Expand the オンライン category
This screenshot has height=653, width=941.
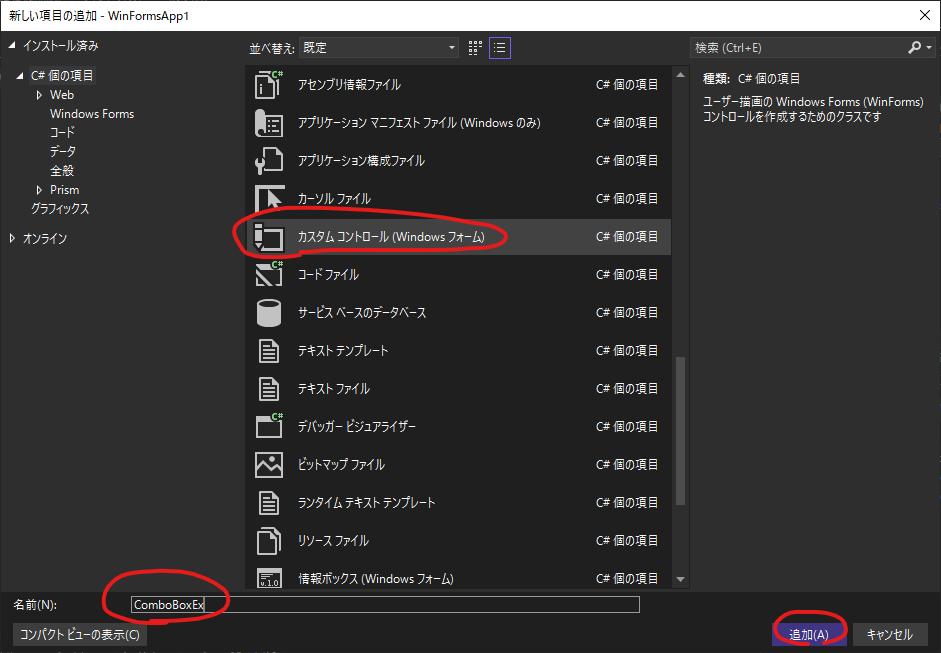(13, 238)
